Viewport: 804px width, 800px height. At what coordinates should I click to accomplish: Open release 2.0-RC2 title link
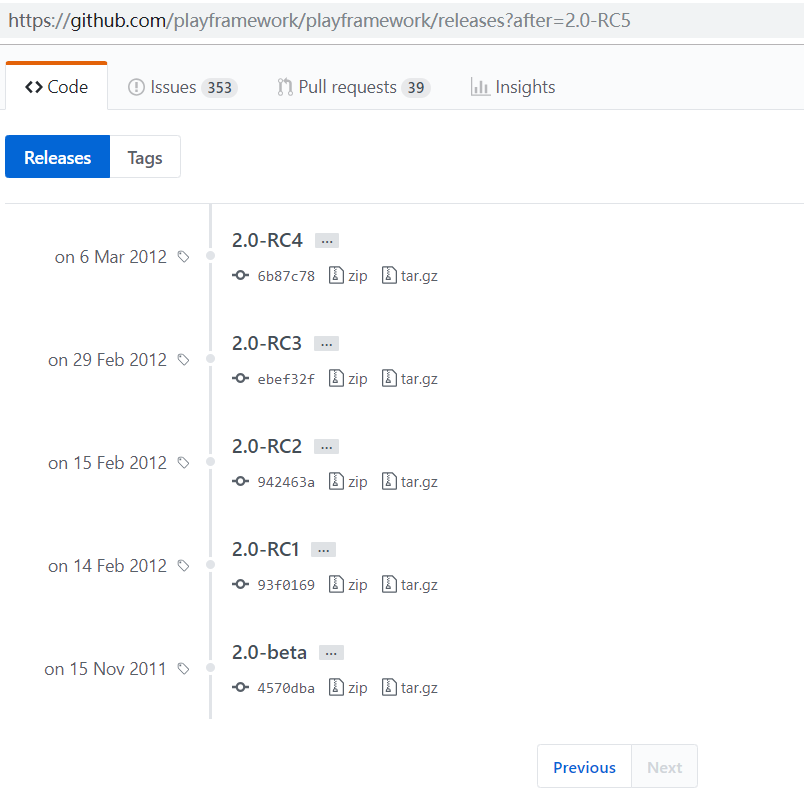point(267,446)
